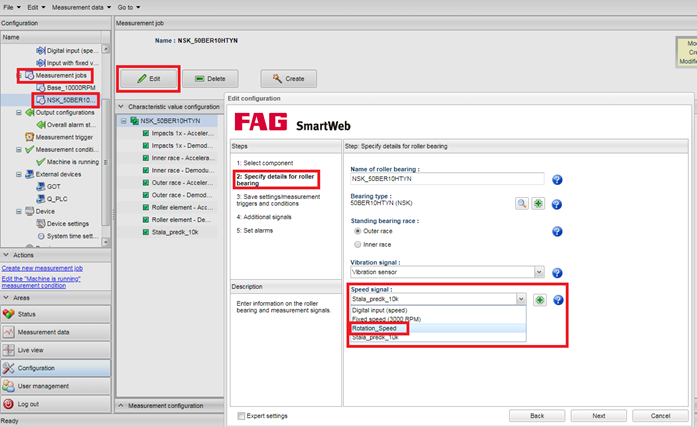Viewport: 697px width, 427px height.
Task: Select Impacts 1x - Acceleration characteristic value
Action: pyautogui.click(x=182, y=133)
